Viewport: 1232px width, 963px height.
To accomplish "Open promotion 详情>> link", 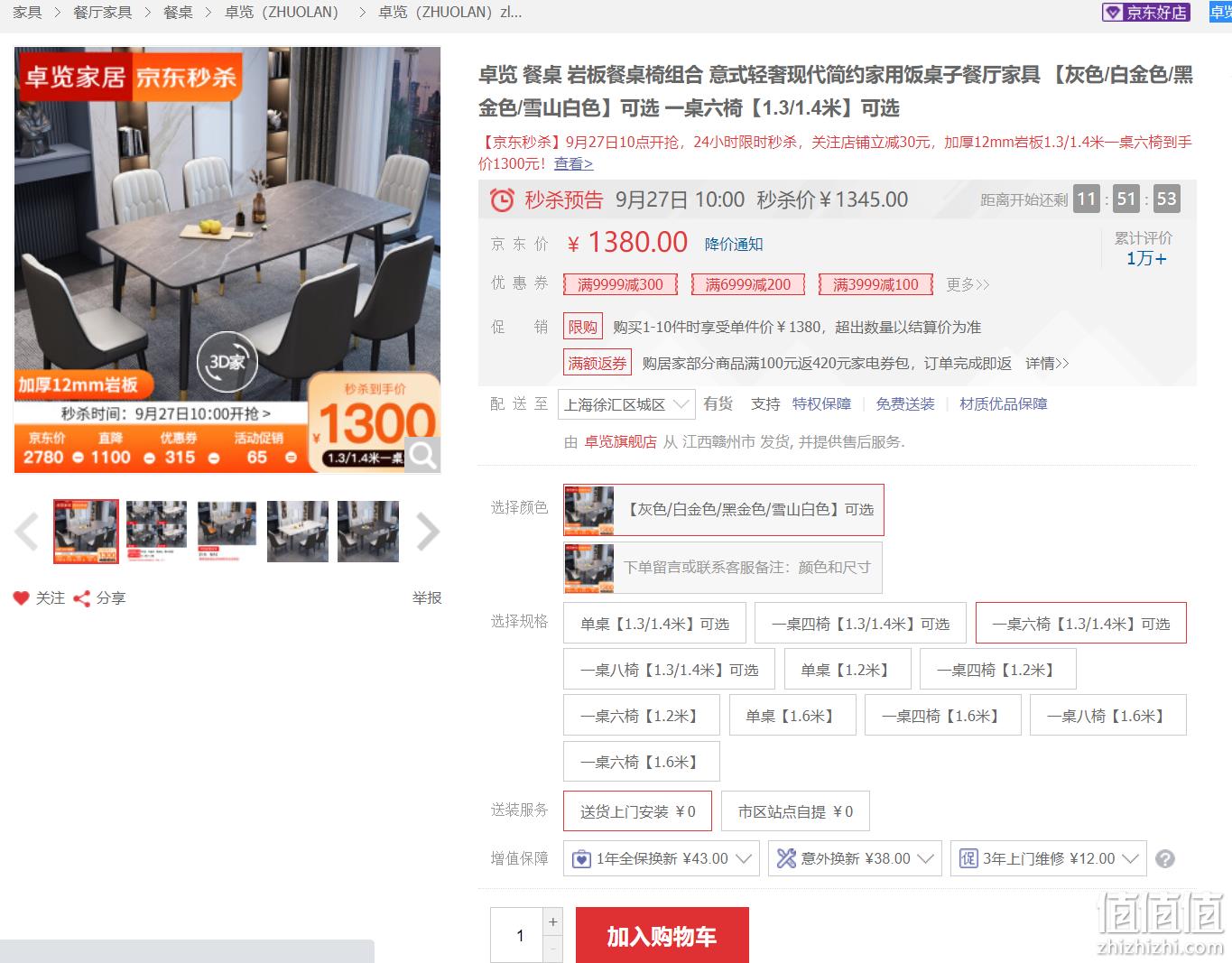I will point(1047,363).
